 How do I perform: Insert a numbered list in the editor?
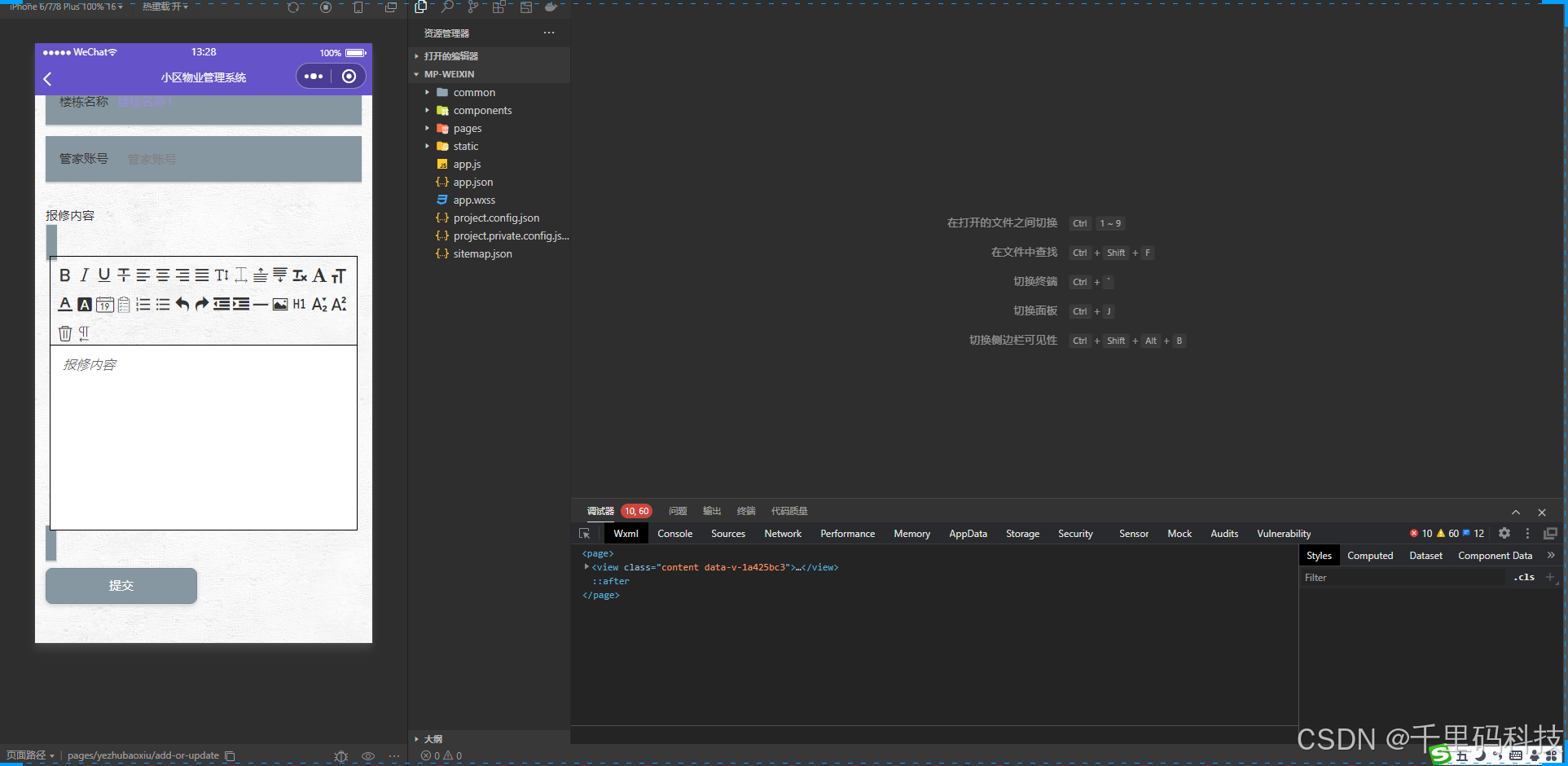pyautogui.click(x=143, y=304)
